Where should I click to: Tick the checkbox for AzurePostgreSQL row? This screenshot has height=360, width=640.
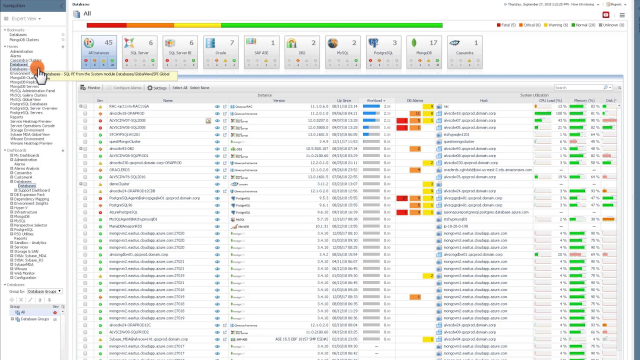tap(85, 212)
